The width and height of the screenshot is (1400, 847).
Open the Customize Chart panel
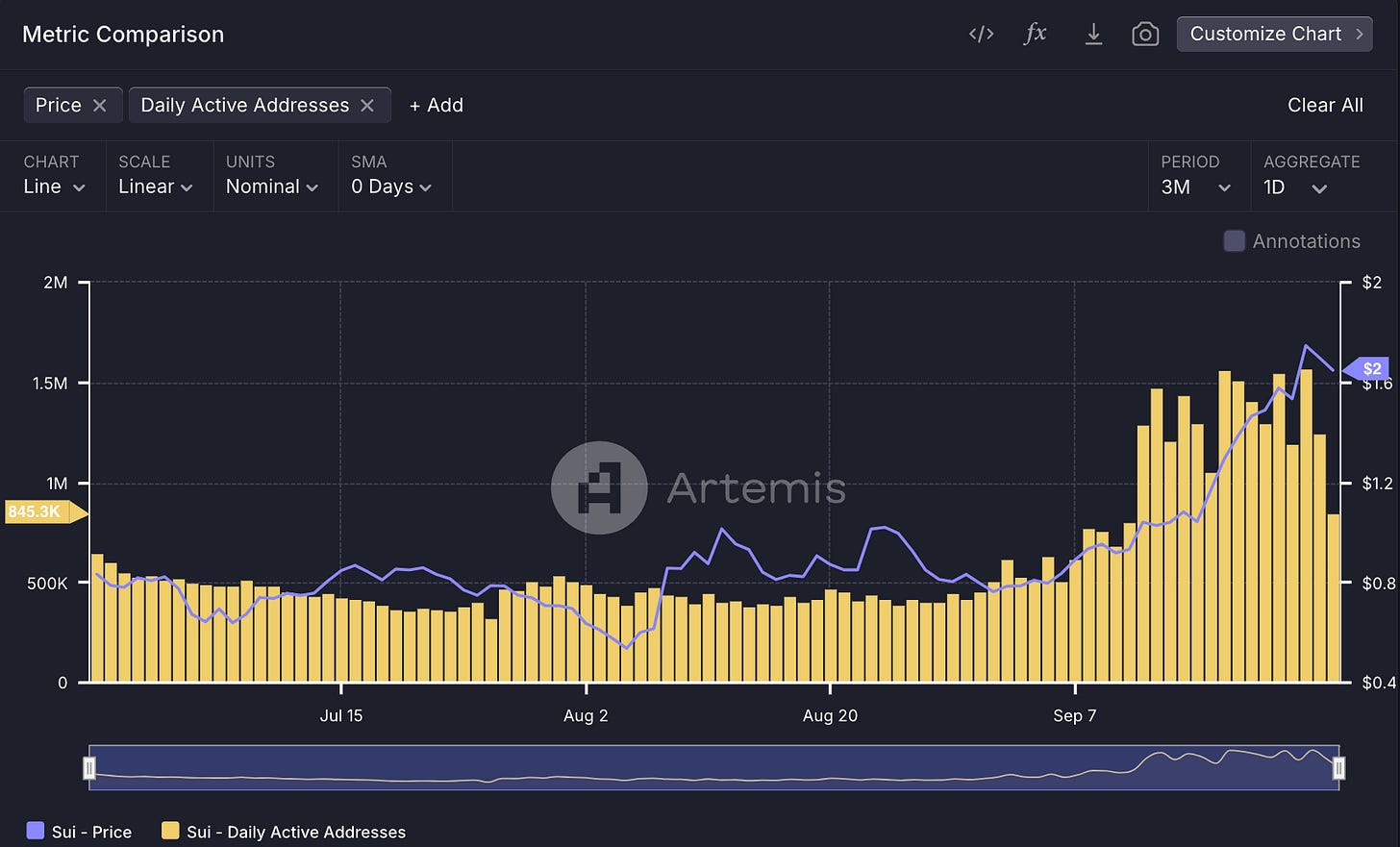click(x=1275, y=34)
